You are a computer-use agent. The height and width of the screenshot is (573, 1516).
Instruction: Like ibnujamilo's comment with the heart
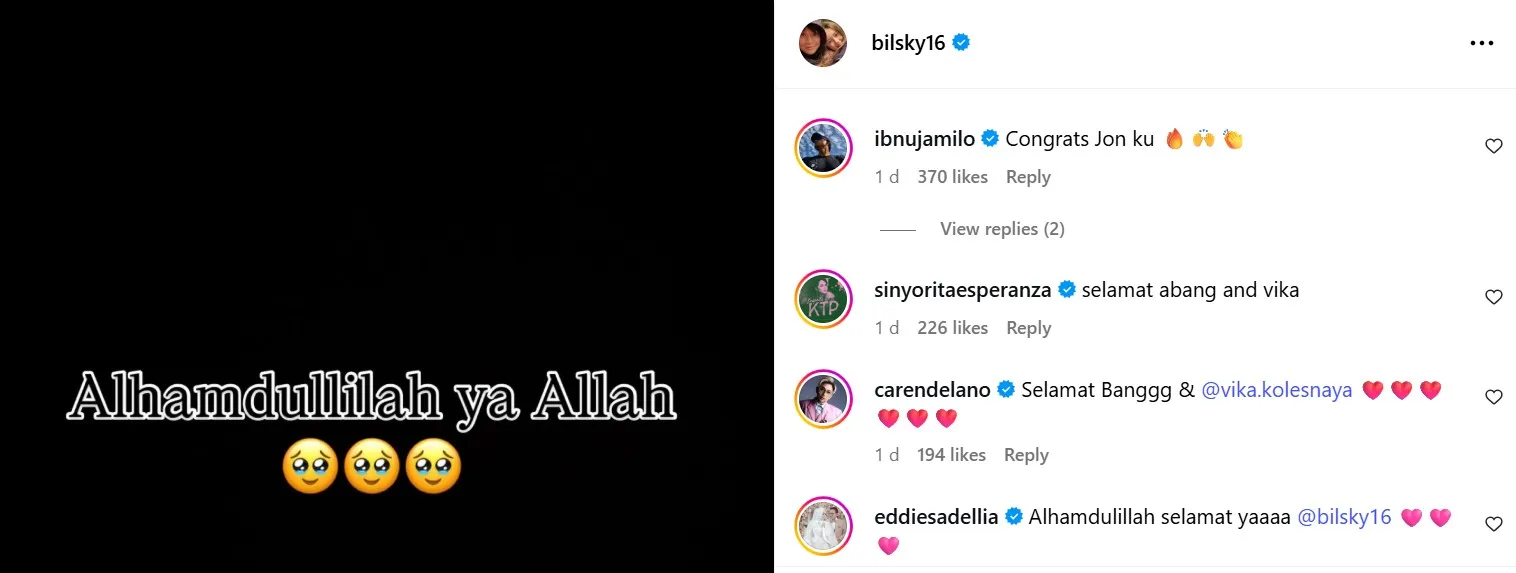tap(1493, 146)
